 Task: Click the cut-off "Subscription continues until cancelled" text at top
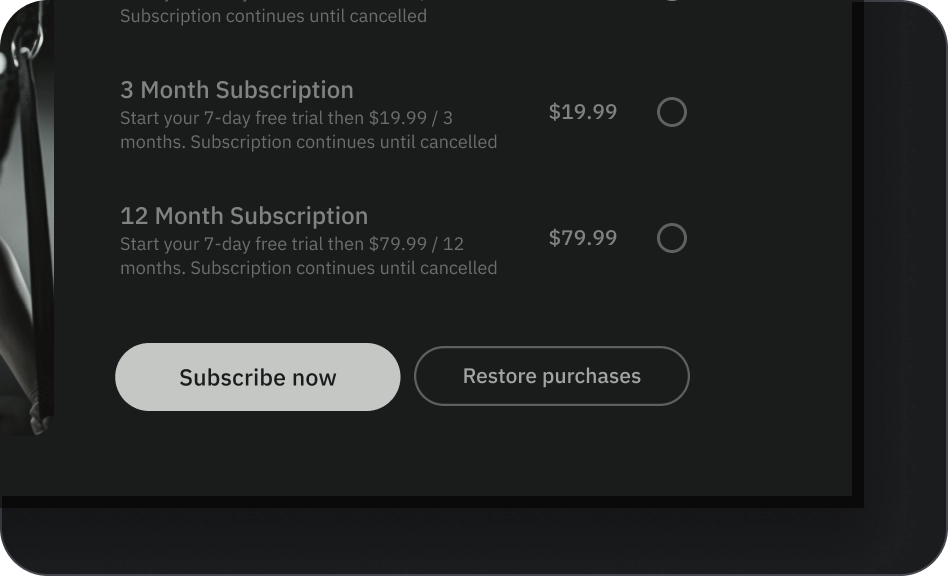point(273,16)
